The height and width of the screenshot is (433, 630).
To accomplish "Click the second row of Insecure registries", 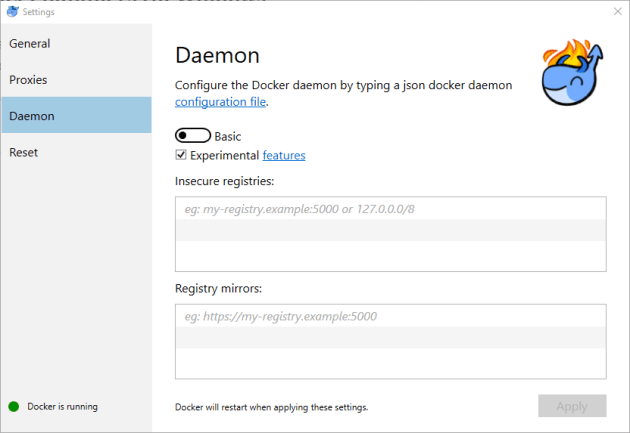I will pyautogui.click(x=390, y=232).
